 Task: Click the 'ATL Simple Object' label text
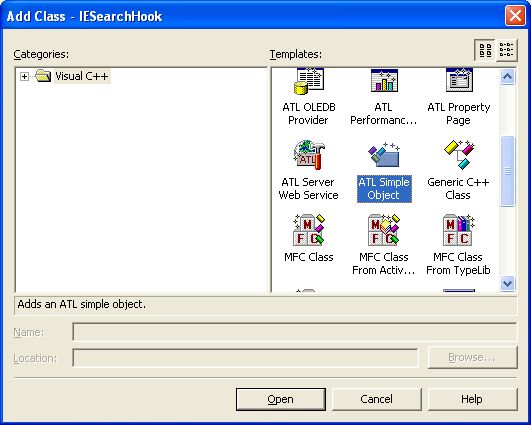384,189
